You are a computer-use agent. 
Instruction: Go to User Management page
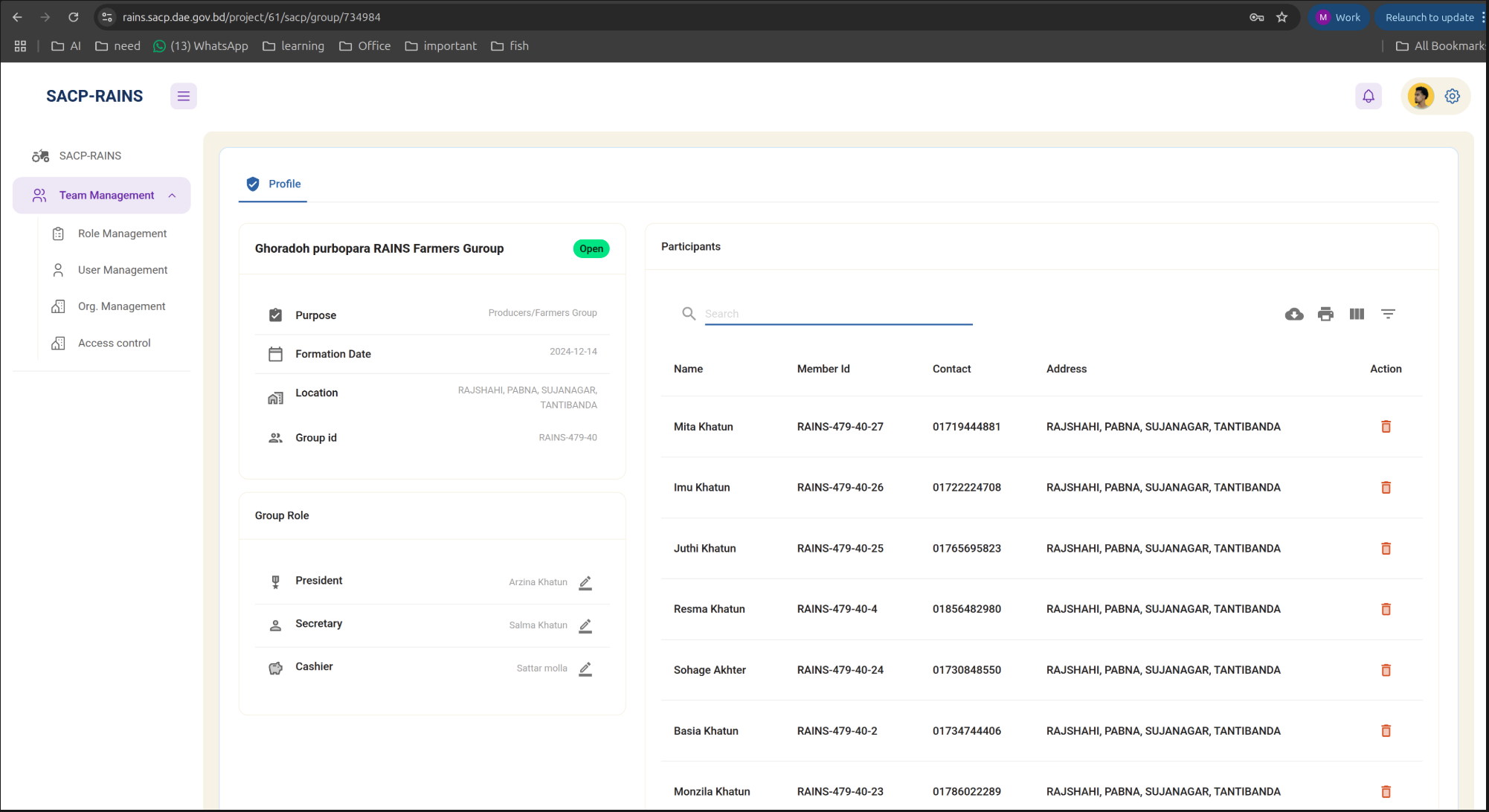click(123, 270)
